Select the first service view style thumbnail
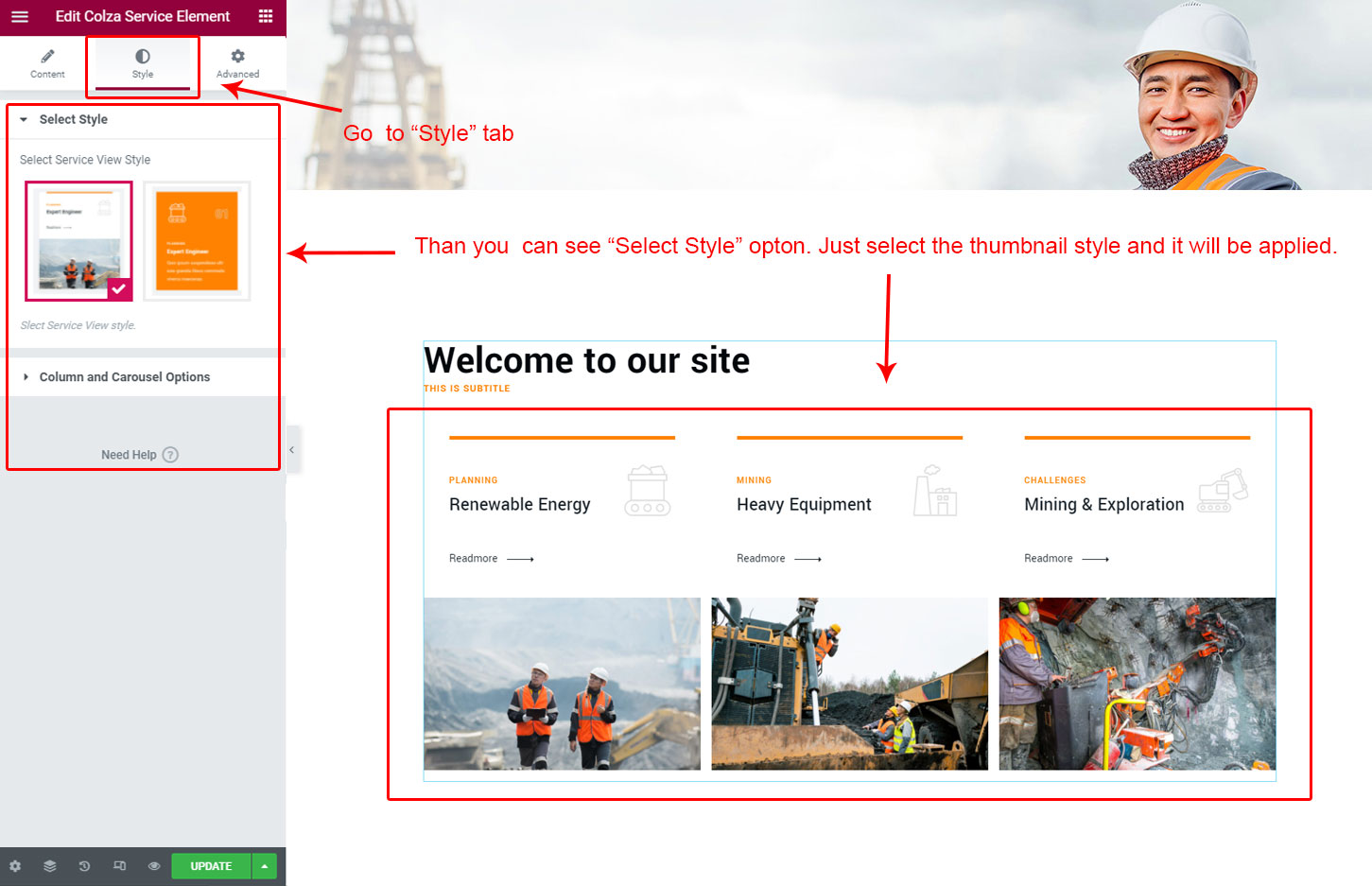This screenshot has width=1372, height=886. coord(78,240)
